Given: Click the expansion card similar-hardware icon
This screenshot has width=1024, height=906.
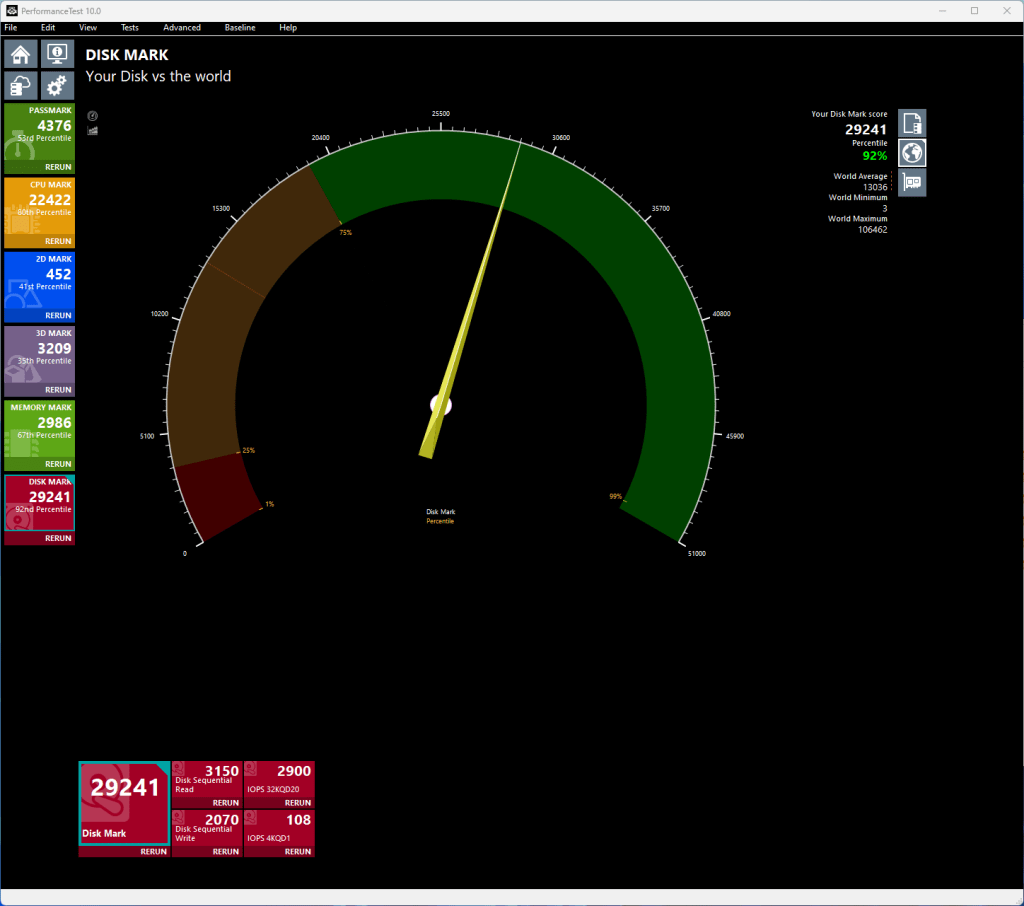Looking at the screenshot, I should (912, 182).
